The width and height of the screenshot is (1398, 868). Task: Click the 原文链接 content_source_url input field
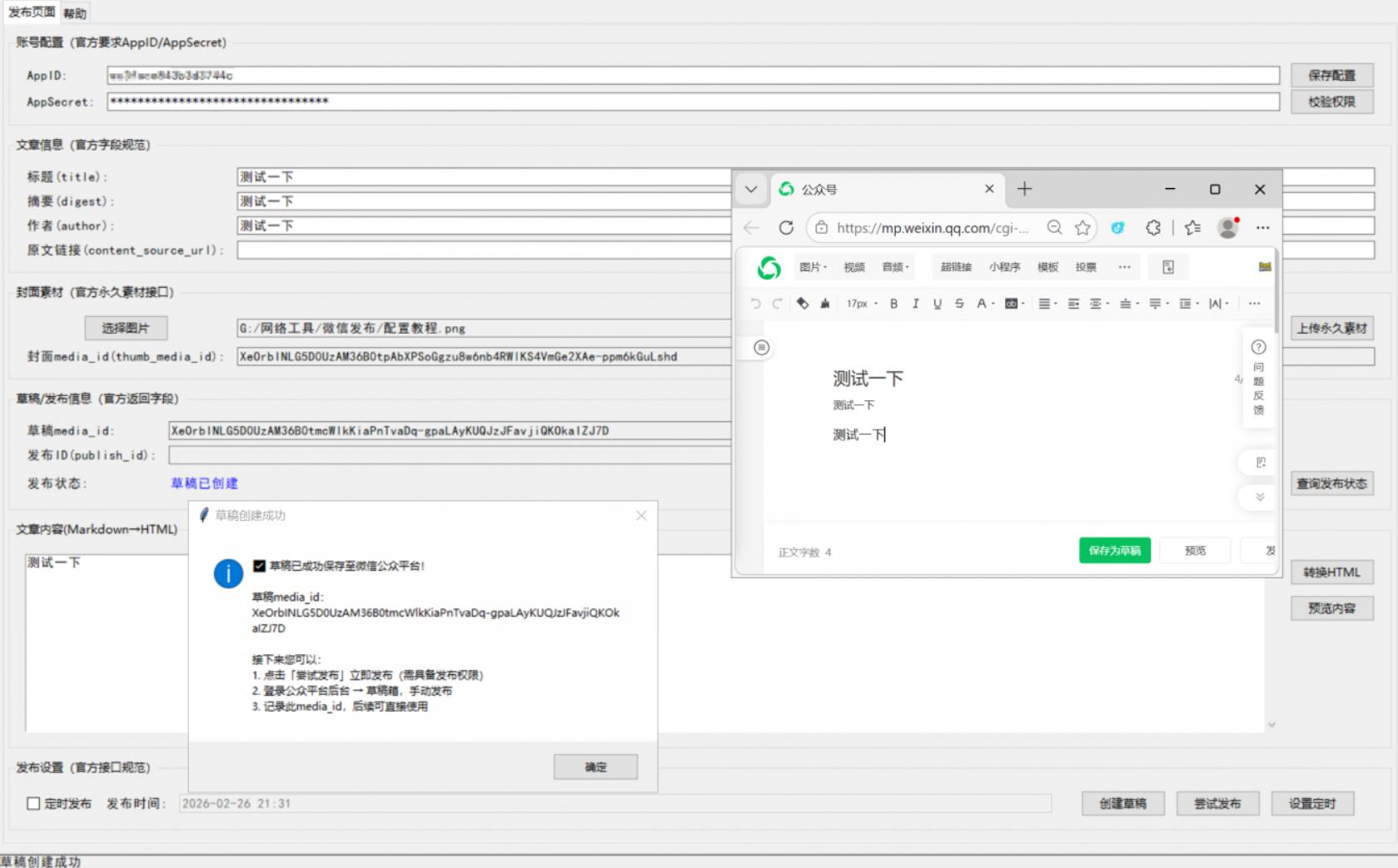[x=483, y=250]
